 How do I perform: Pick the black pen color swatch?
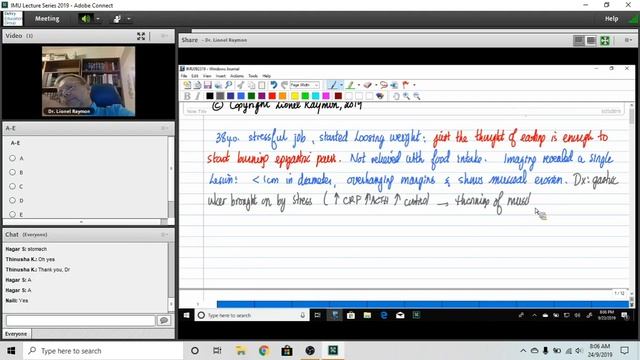(x=210, y=96)
